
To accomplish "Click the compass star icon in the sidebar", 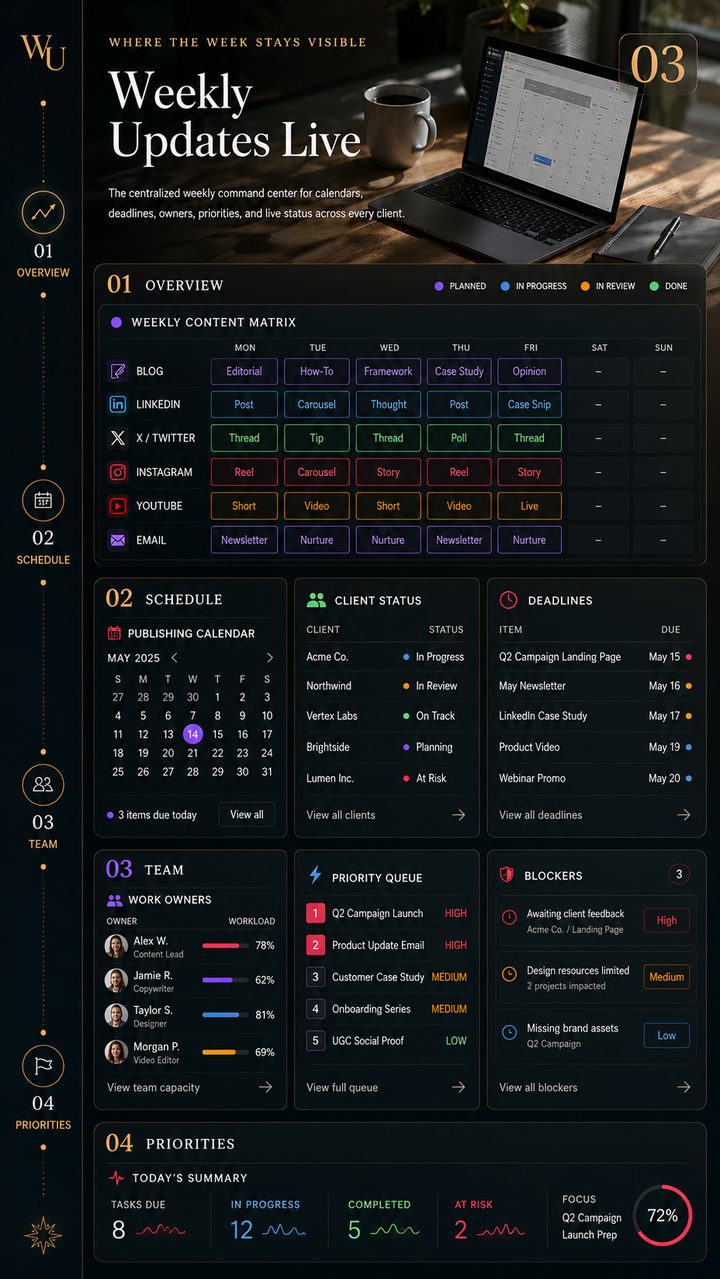I will [x=43, y=1235].
